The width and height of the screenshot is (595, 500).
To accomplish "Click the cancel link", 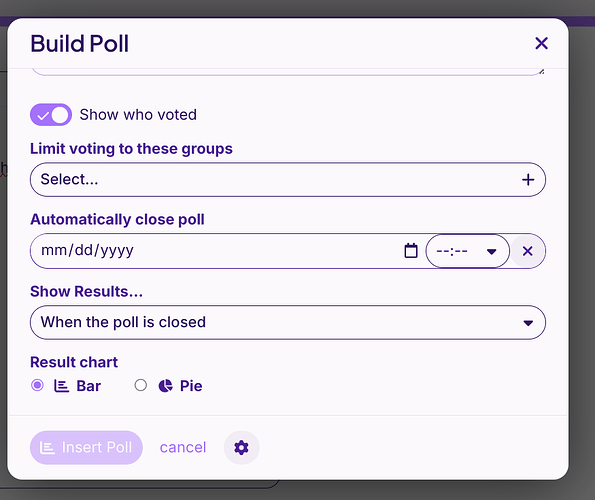I will tap(183, 448).
